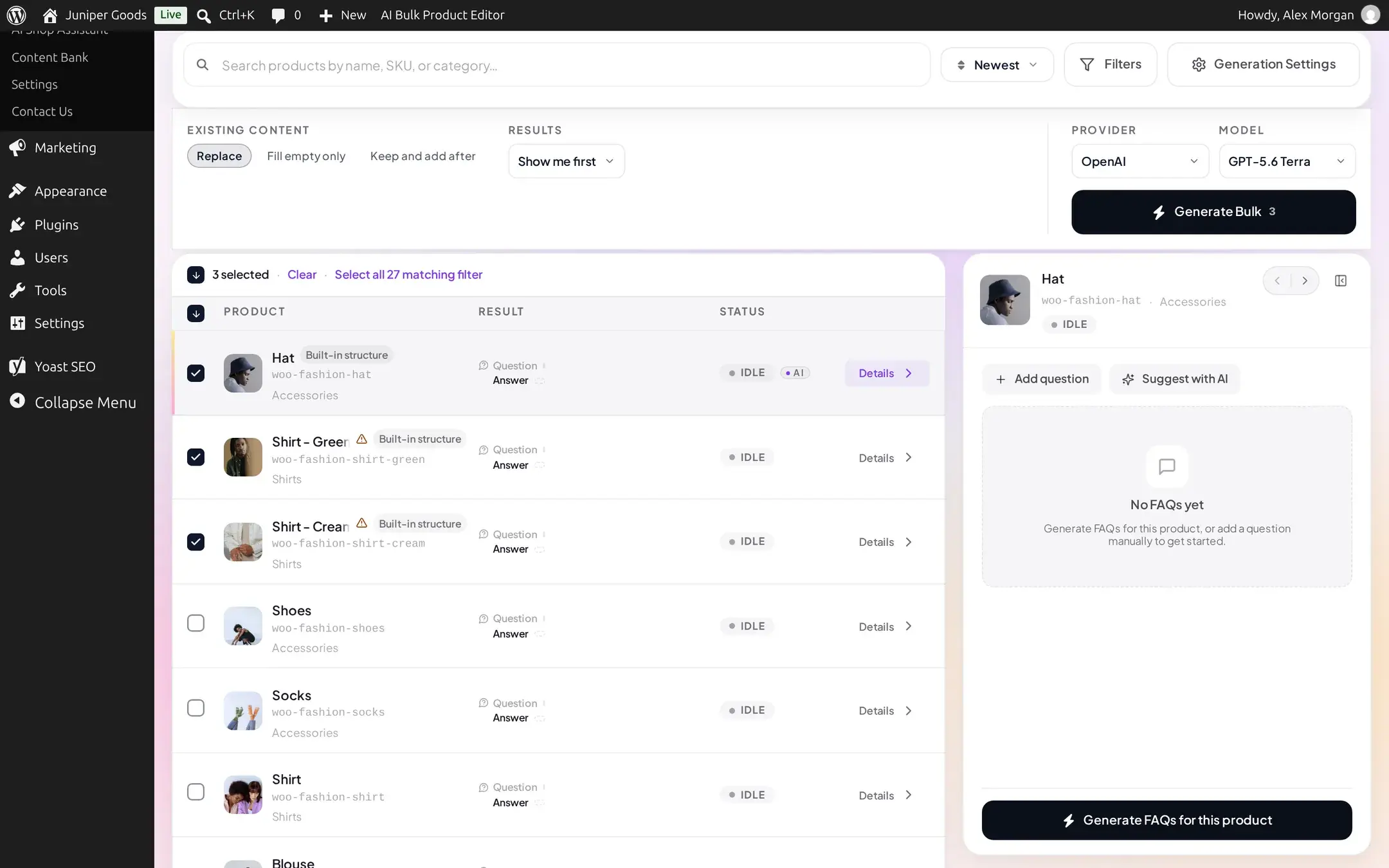
Task: Go to previous product arrow
Action: click(1277, 280)
